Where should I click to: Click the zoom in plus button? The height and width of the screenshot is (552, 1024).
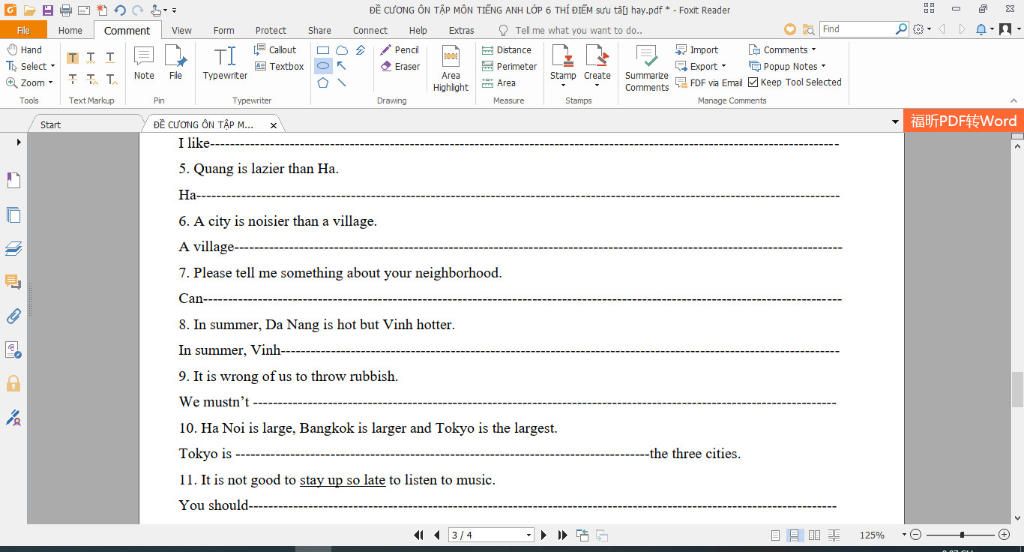1004,535
